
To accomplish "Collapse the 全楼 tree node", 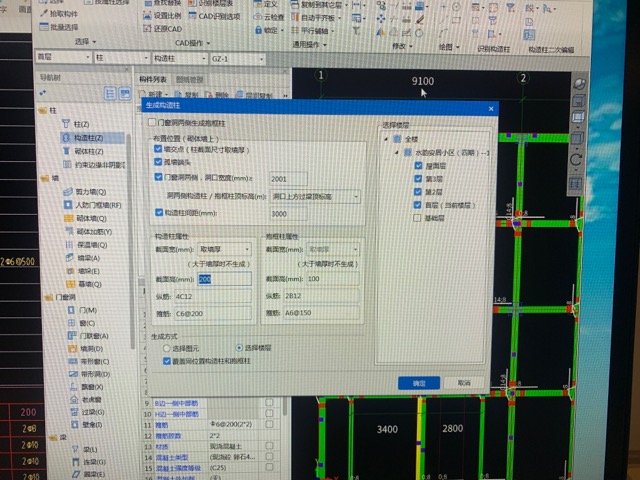I will pyautogui.click(x=386, y=139).
